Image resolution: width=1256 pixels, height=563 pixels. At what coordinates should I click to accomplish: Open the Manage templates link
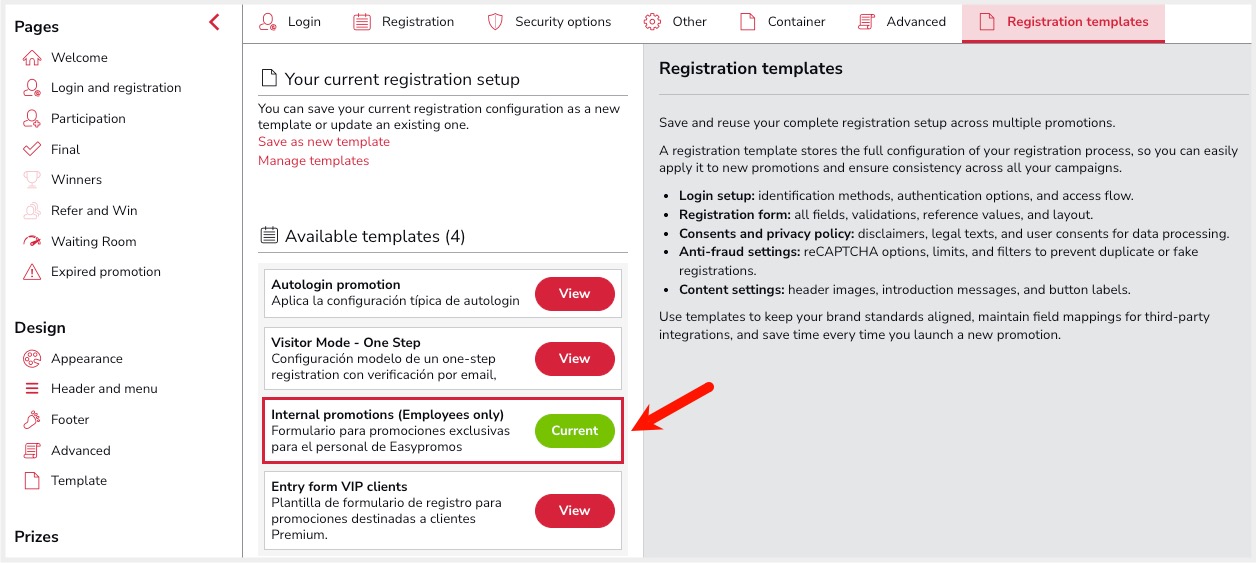[313, 161]
